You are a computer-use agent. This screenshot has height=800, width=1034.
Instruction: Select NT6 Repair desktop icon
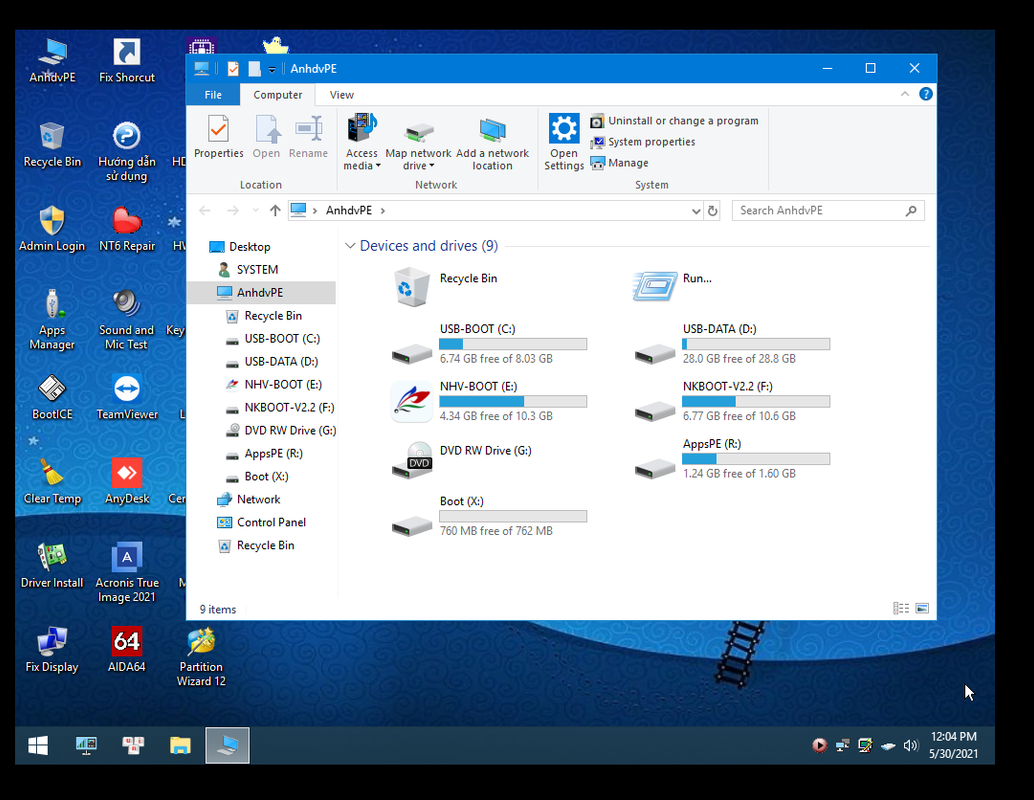coord(127,229)
